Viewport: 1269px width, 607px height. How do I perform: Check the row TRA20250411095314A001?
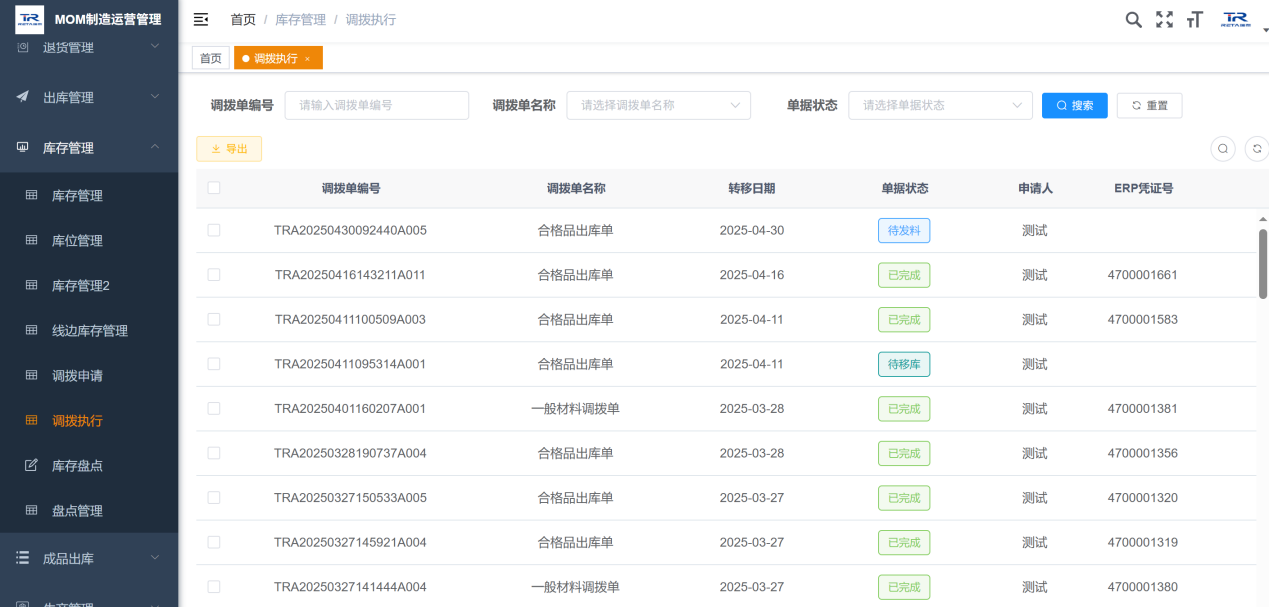pyautogui.click(x=214, y=364)
